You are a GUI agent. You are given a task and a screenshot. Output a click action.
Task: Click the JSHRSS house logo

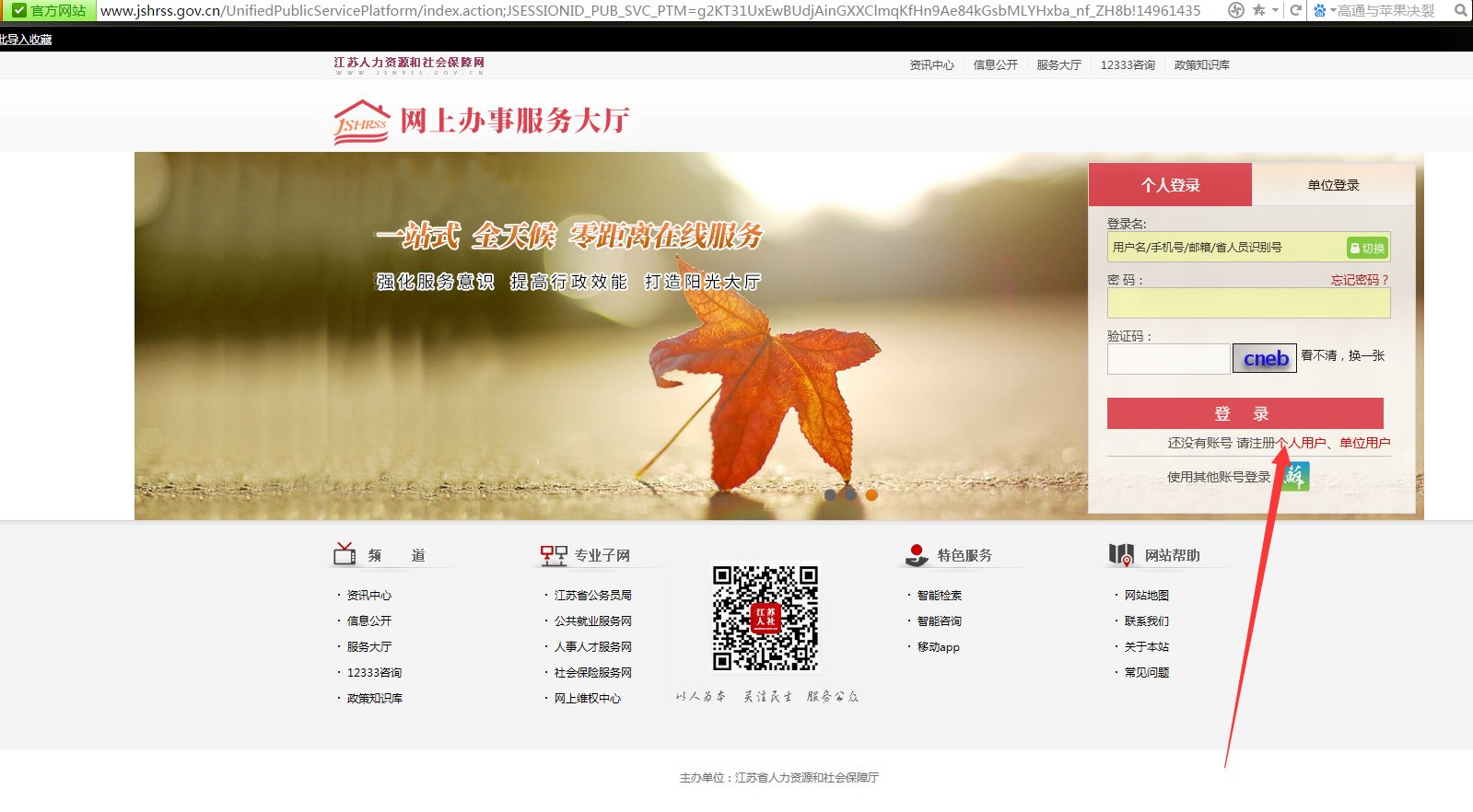pyautogui.click(x=361, y=122)
